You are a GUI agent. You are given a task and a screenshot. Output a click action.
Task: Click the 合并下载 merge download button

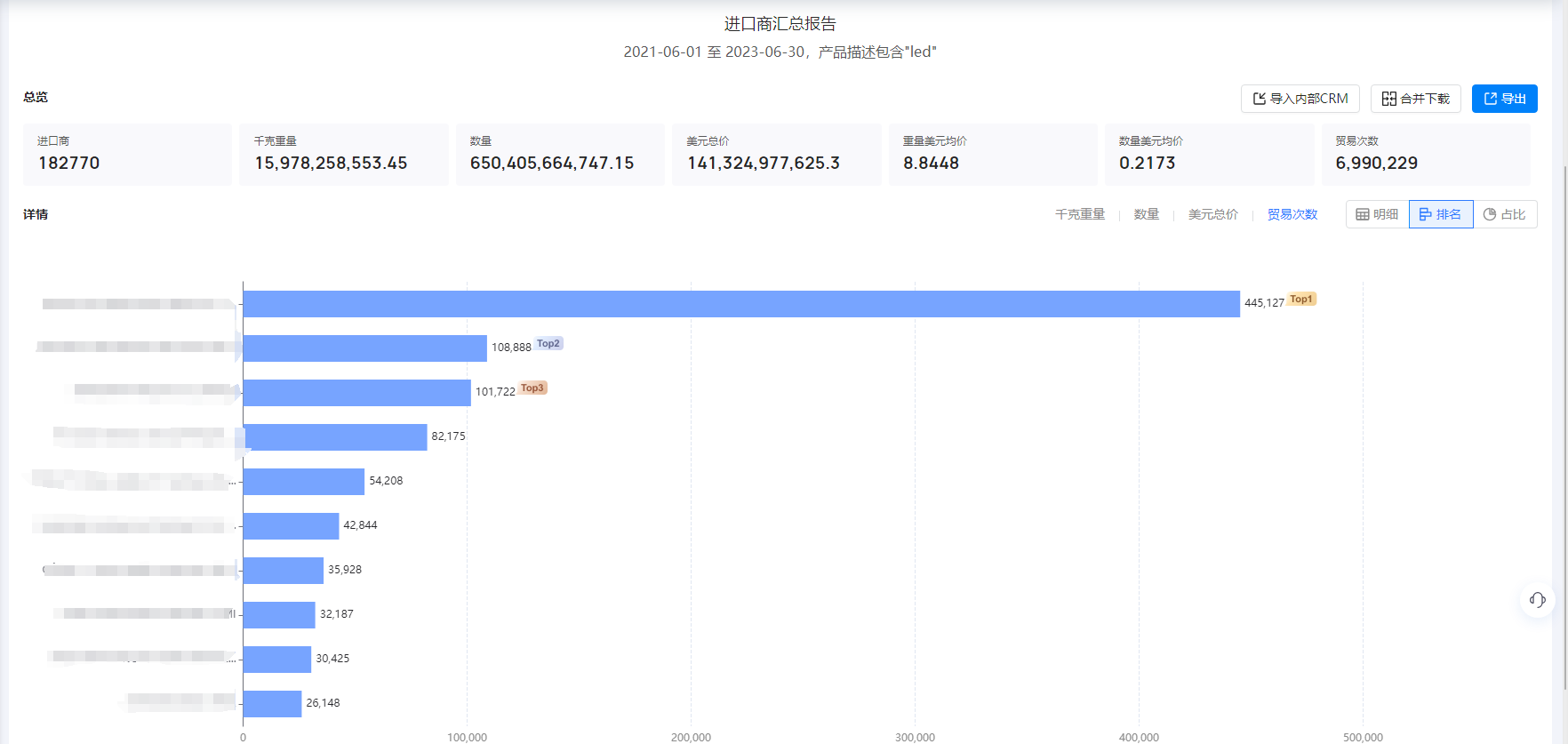coord(1415,99)
